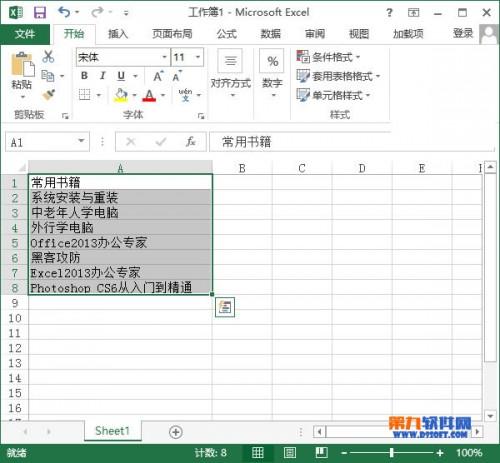500x463 pixels.
Task: Open the font size 11 dropdown
Action: pos(197,57)
